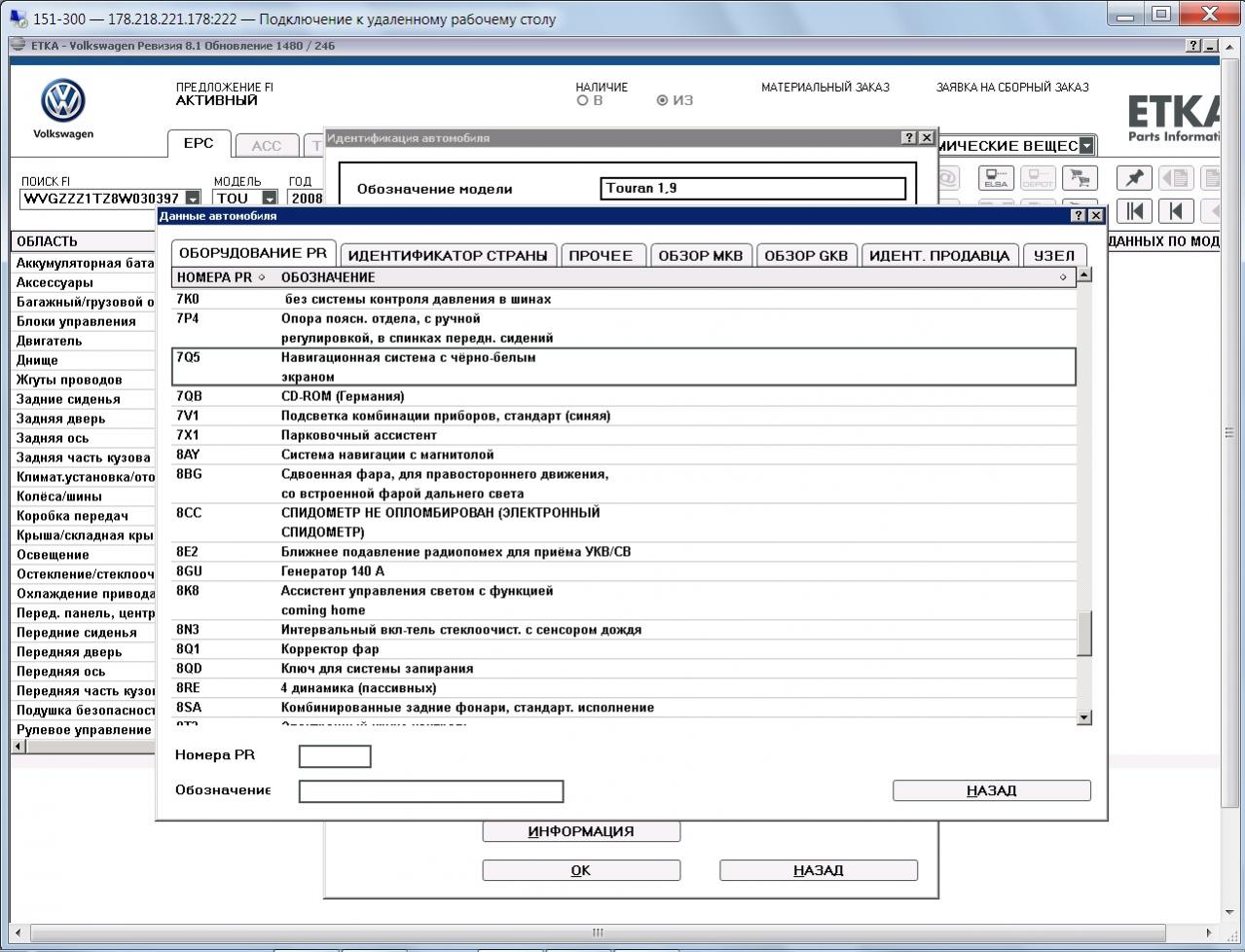
Task: Select PR row 7X1 Парковочный ассистент
Action: tap(624, 435)
